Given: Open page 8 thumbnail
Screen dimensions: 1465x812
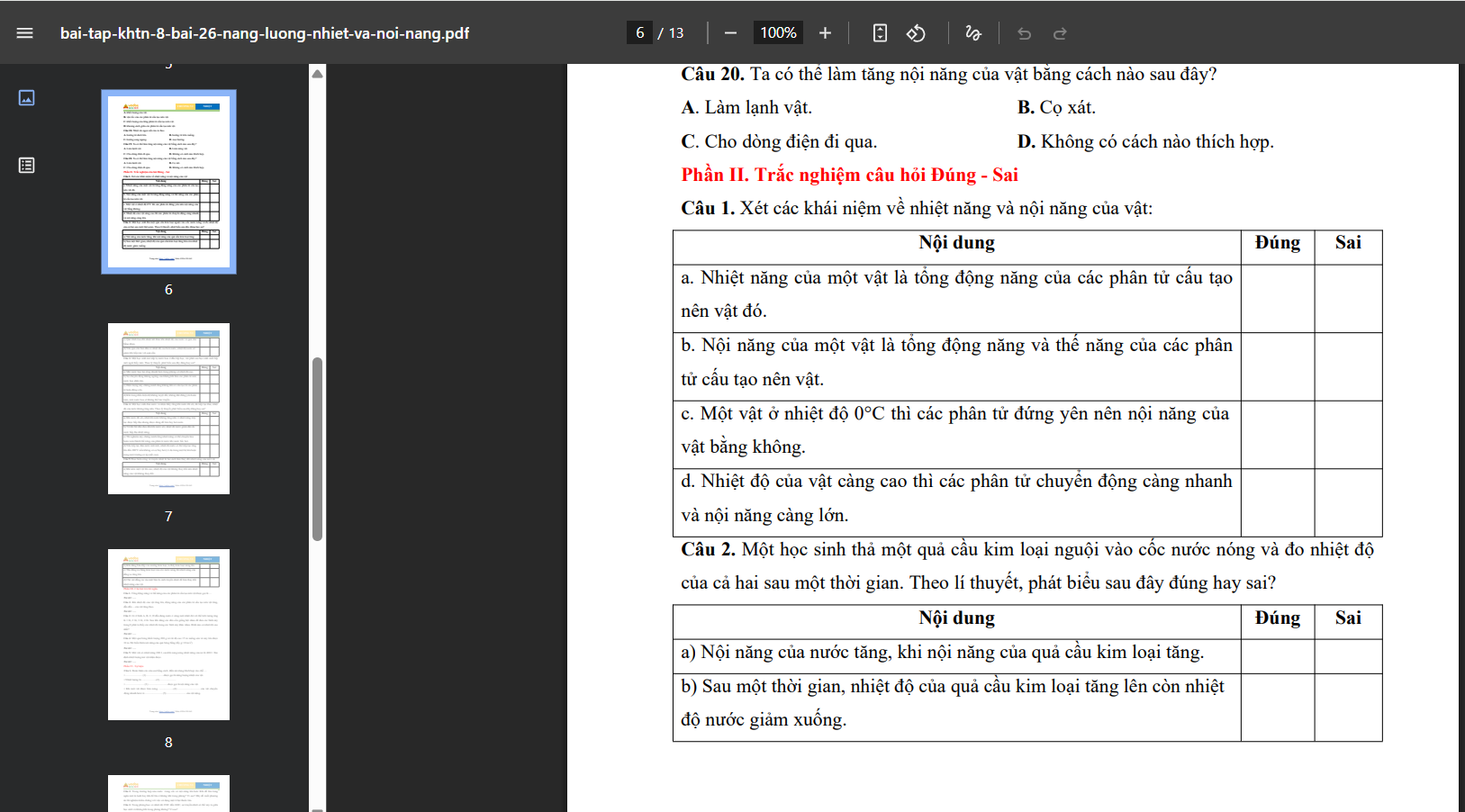Looking at the screenshot, I should [168, 635].
